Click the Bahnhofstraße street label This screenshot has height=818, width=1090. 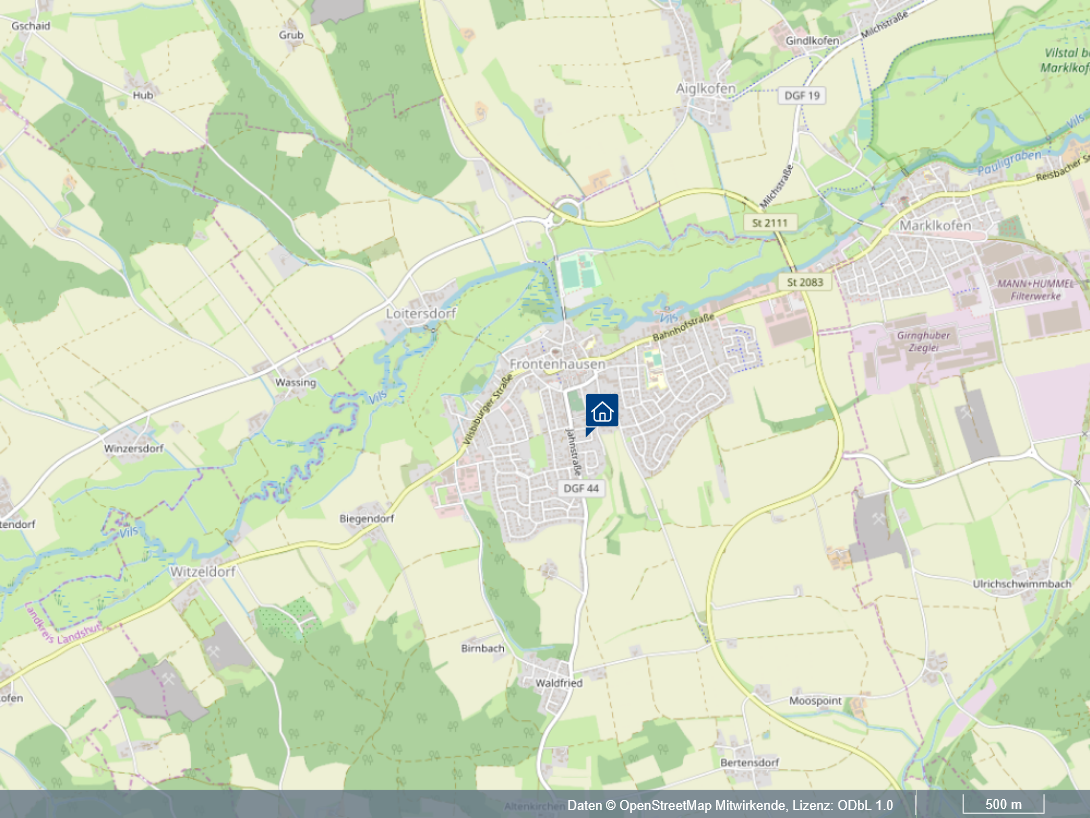[x=683, y=331]
